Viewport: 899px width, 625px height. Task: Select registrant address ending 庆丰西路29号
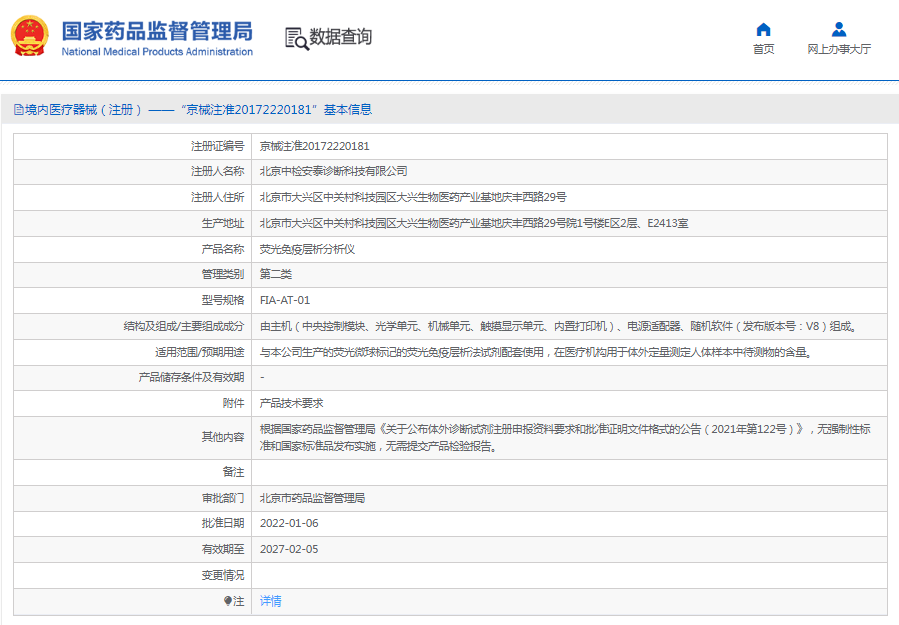coord(413,197)
